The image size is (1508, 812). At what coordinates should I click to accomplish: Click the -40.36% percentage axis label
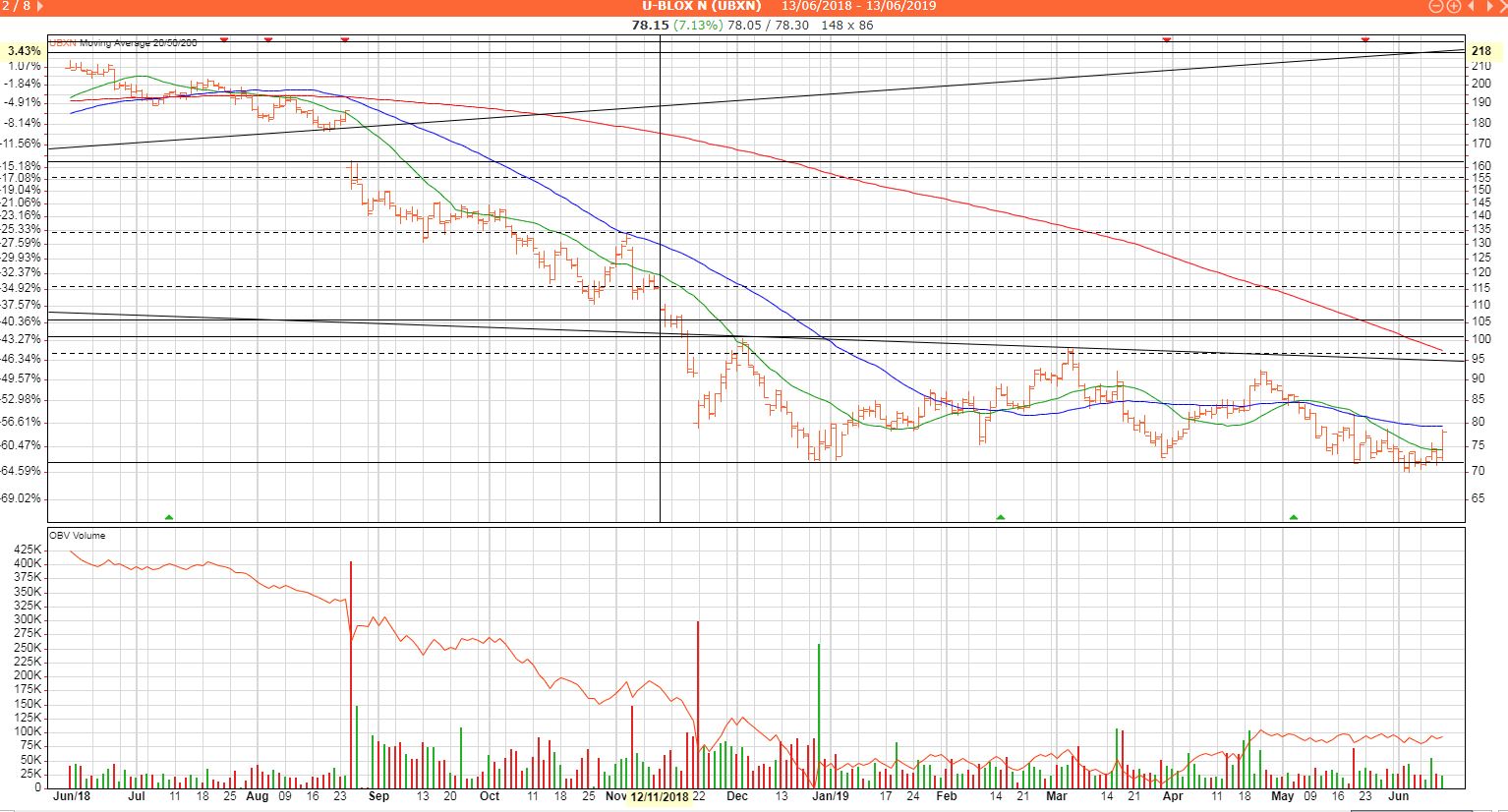click(22, 321)
